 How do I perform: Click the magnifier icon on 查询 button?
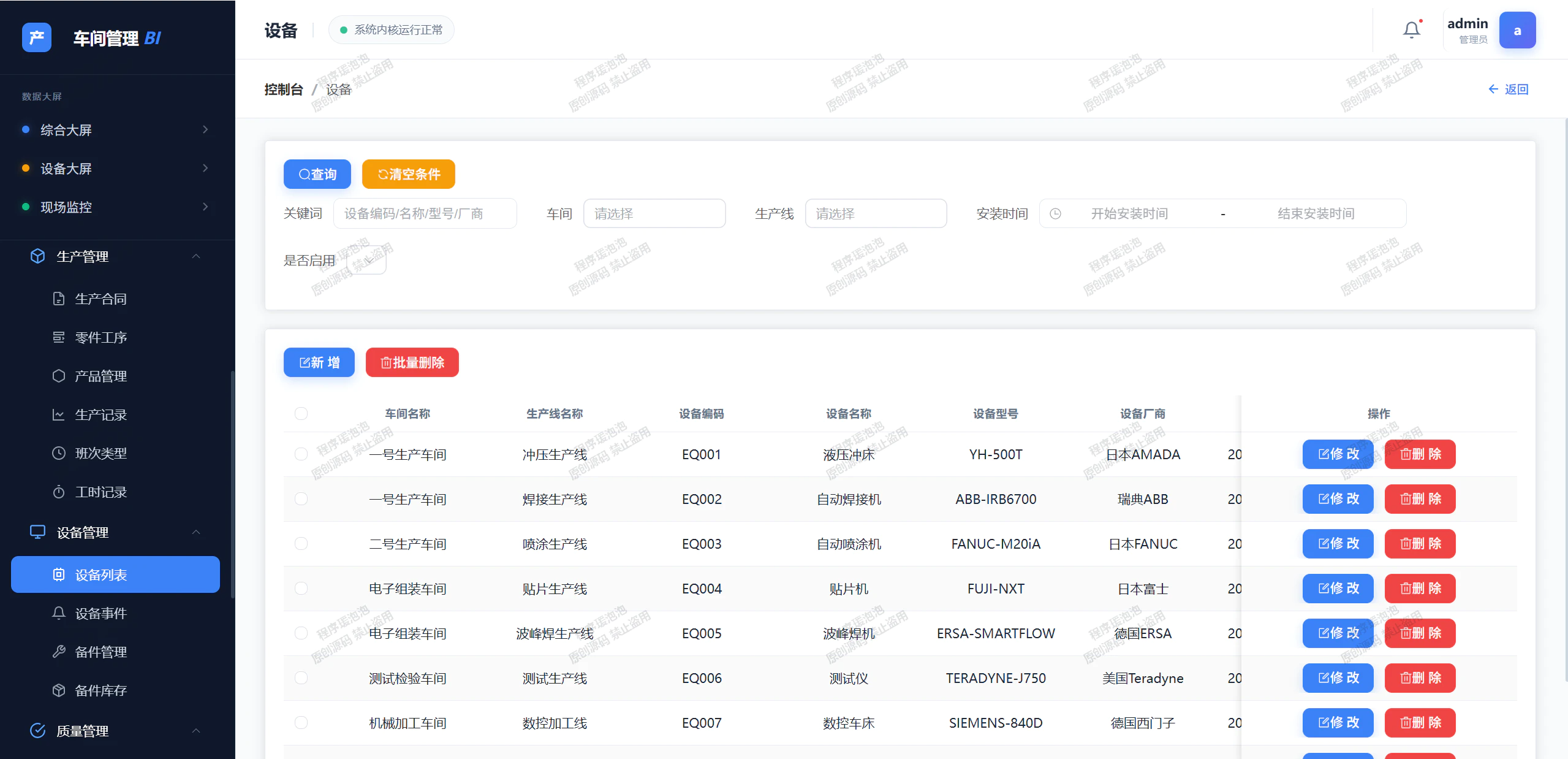pos(305,175)
